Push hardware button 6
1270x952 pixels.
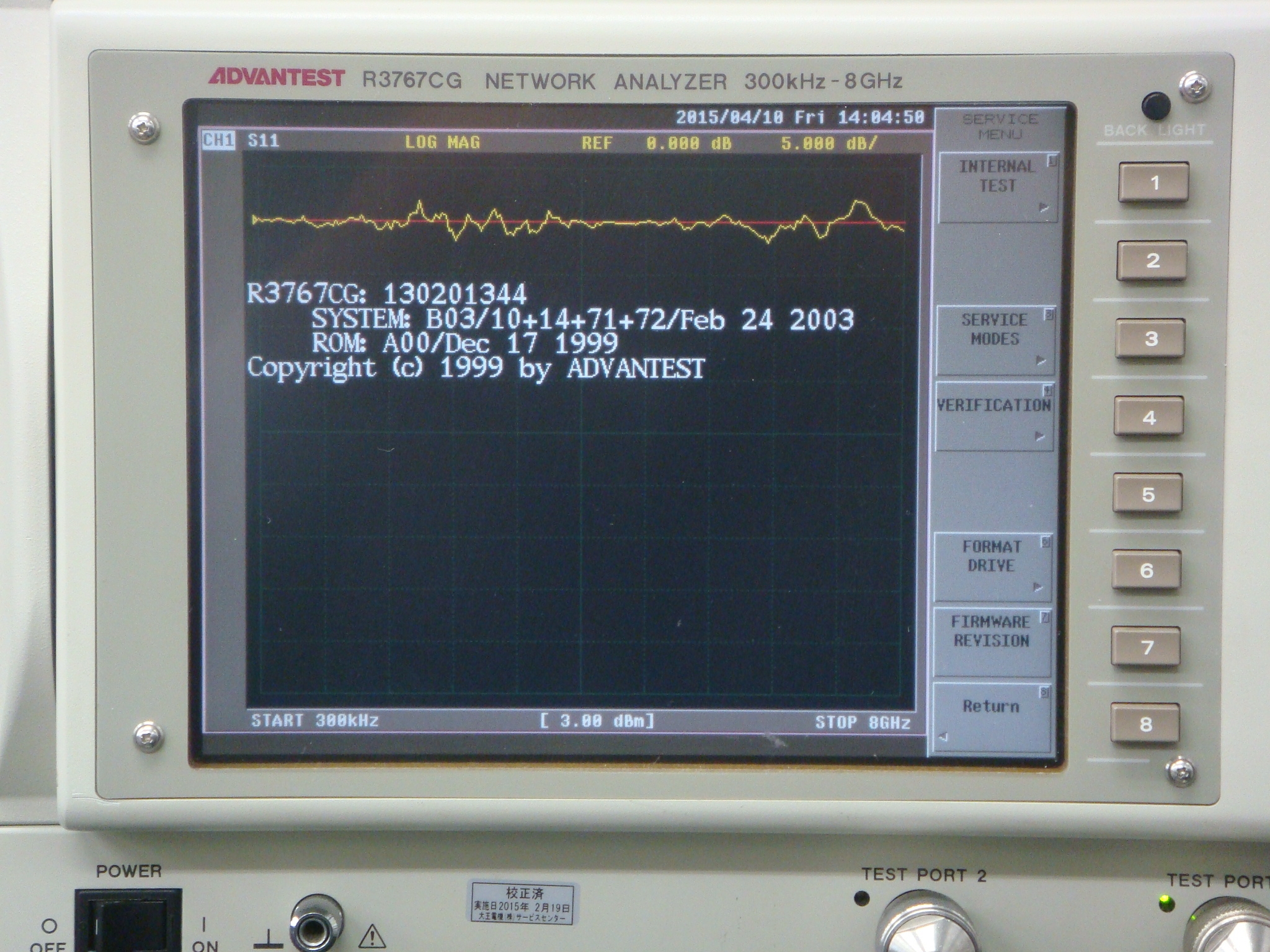pyautogui.click(x=1147, y=570)
